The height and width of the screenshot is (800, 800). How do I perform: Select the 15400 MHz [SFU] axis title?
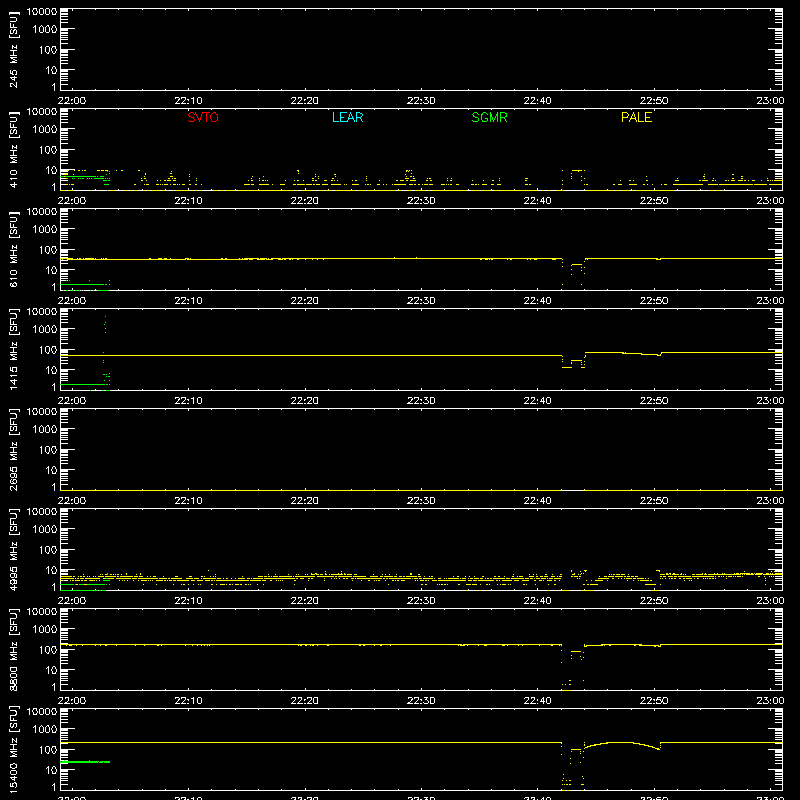[13, 749]
